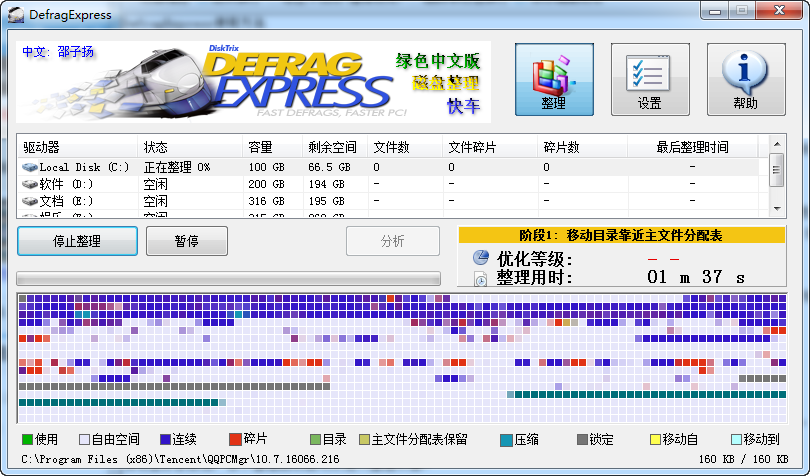Click the drive list scrollbar thumb
Image resolution: width=810 pixels, height=476 pixels.
[x=777, y=170]
